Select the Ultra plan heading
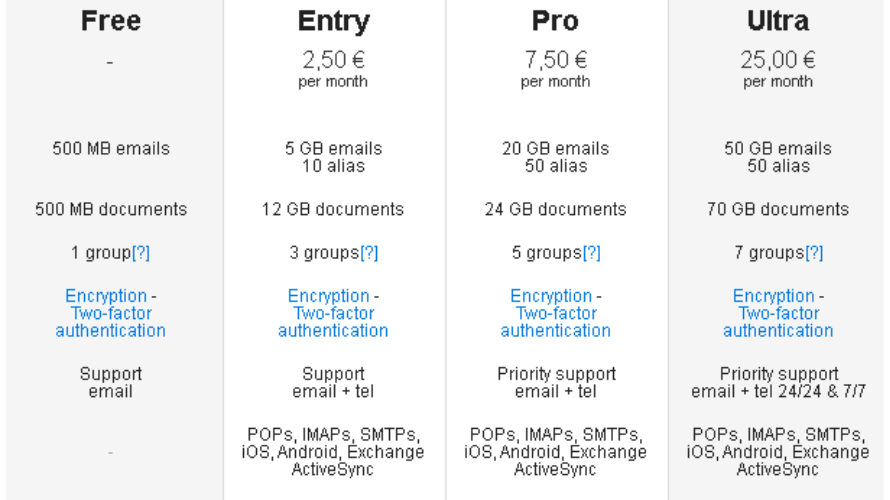The image size is (890, 500). tap(778, 21)
